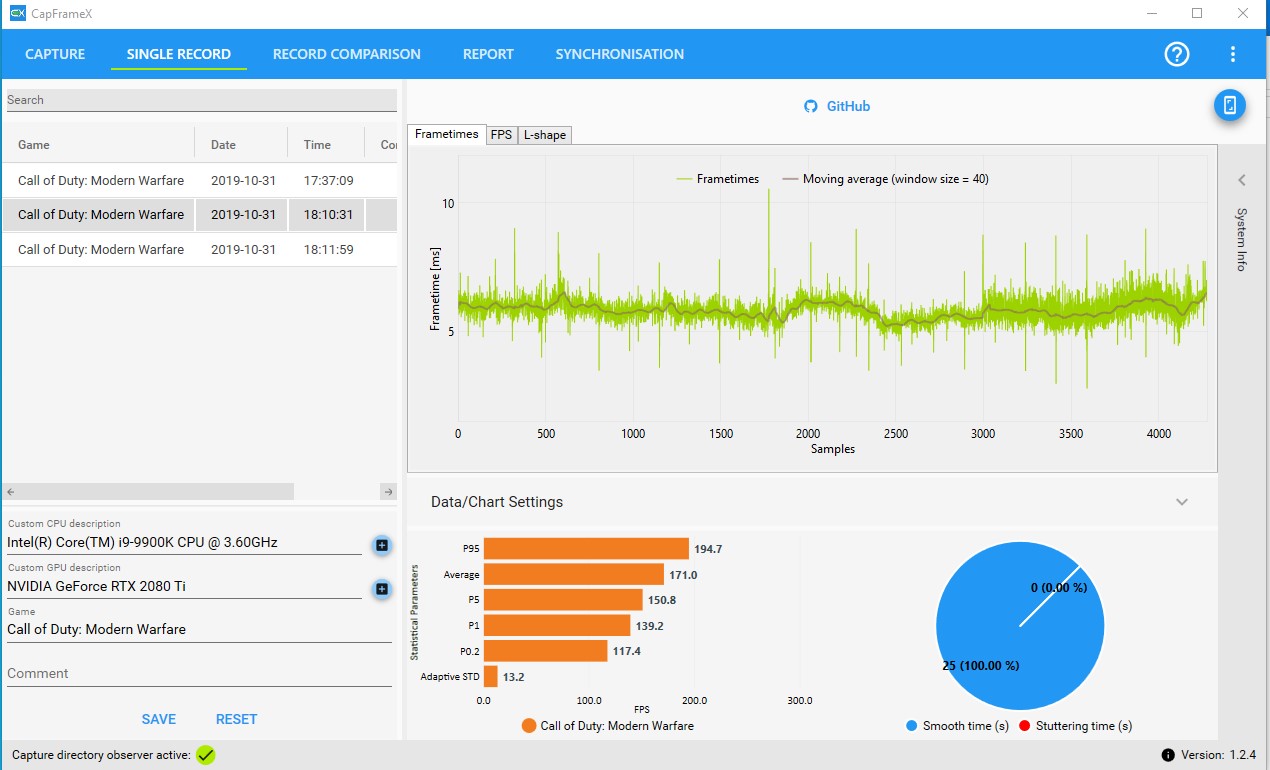This screenshot has height=770, width=1270.
Task: Click the Adaptive STD bar
Action: point(491,677)
